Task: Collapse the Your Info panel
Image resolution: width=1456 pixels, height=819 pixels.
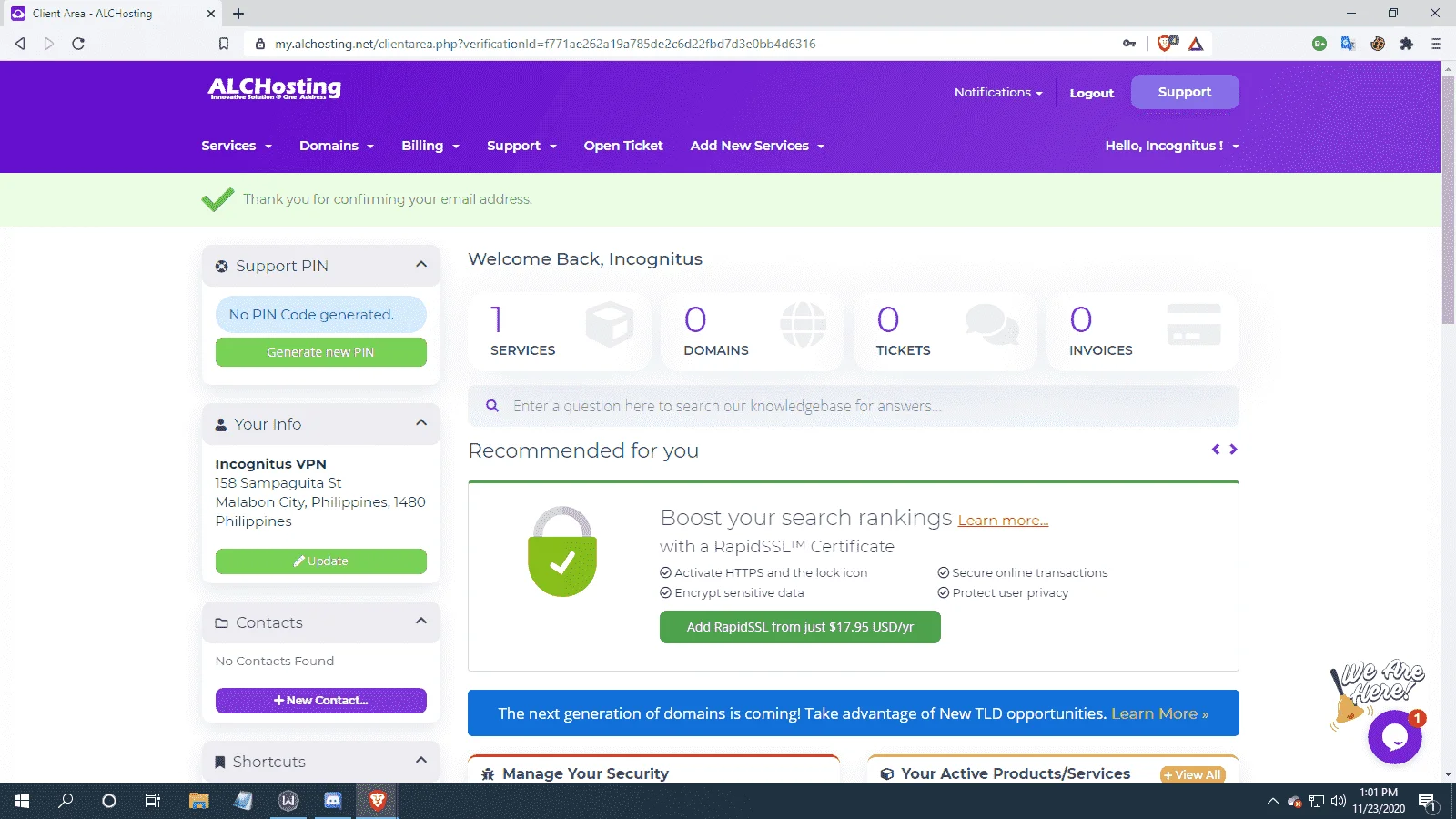Action: click(421, 423)
